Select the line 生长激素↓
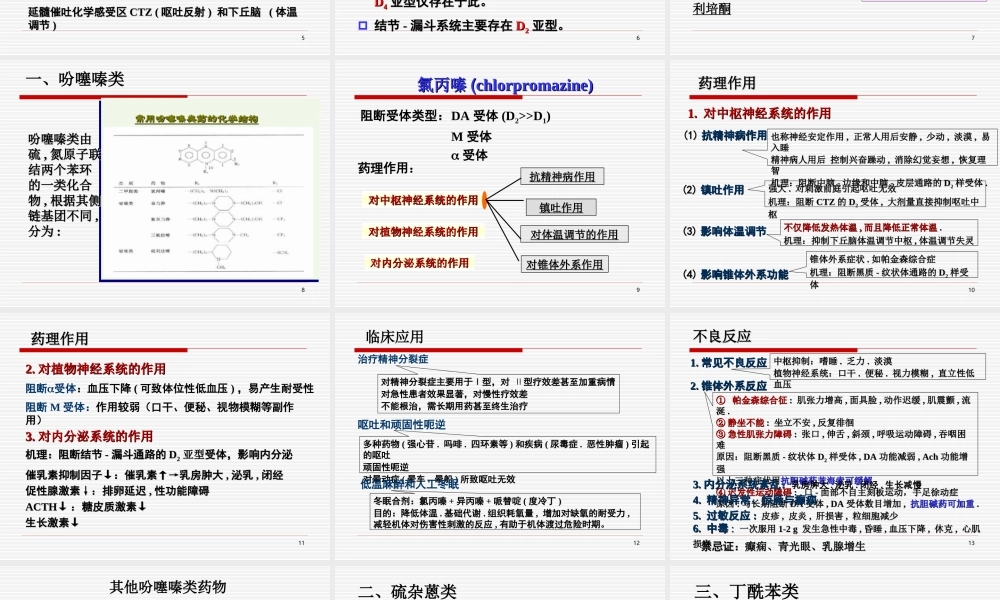The height and width of the screenshot is (600, 1000). pyautogui.click(x=52, y=522)
